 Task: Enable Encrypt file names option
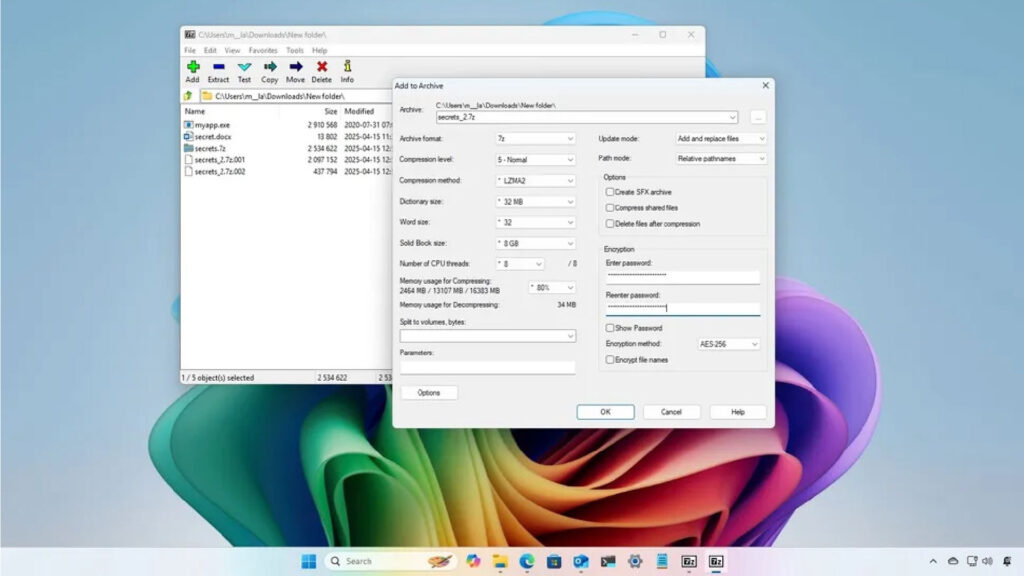(610, 360)
